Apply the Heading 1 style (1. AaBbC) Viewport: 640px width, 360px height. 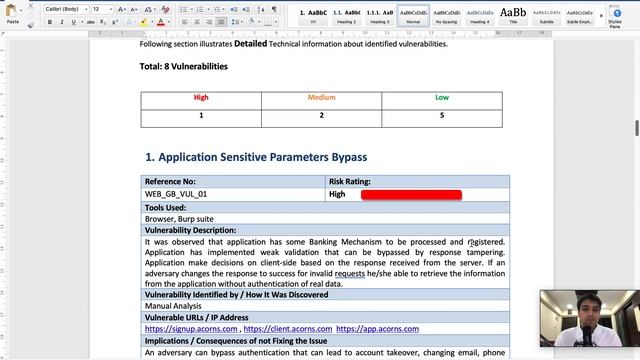pos(313,16)
